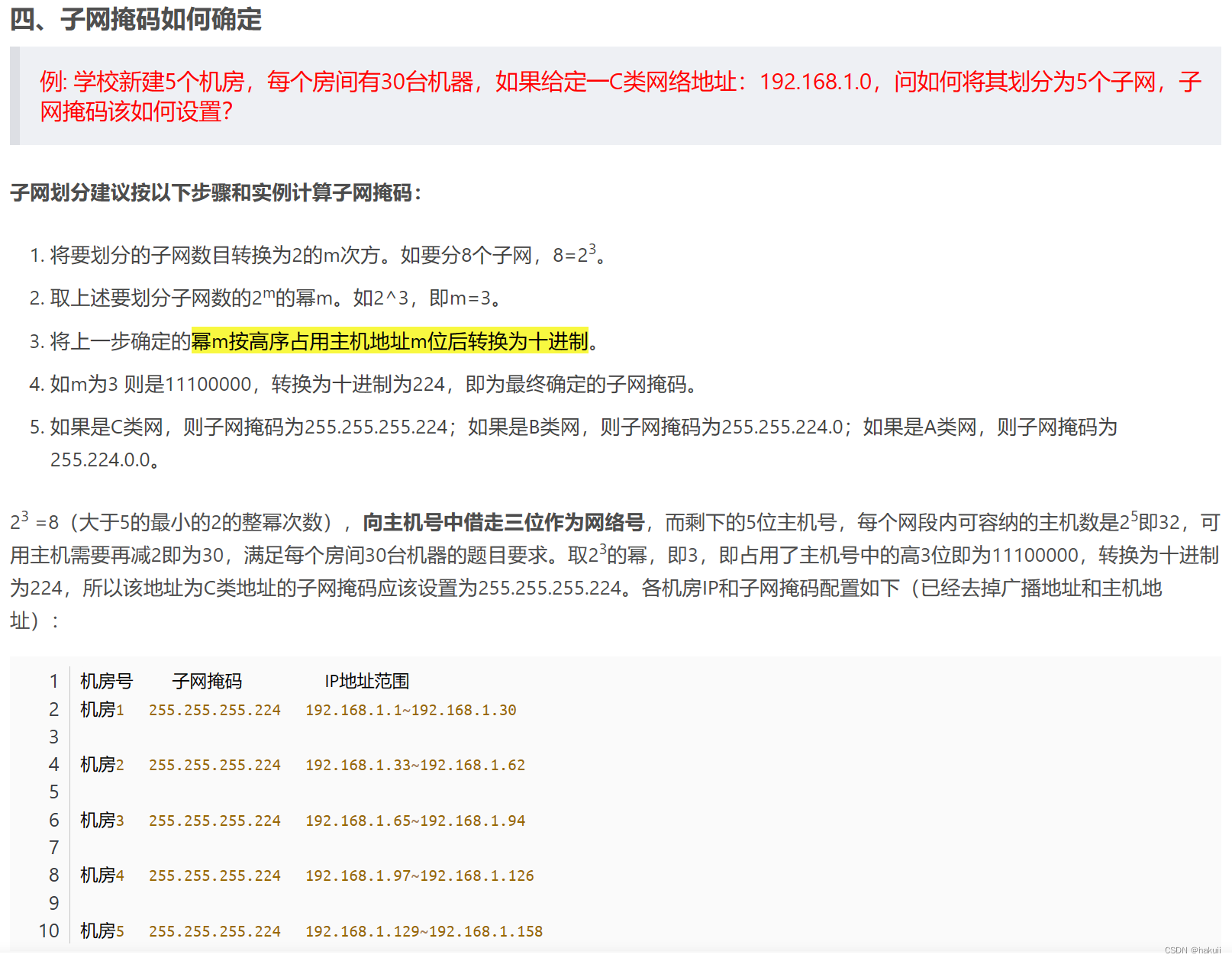Click code header 机房号
Viewport: 1232px width, 961px height.
click(x=106, y=681)
